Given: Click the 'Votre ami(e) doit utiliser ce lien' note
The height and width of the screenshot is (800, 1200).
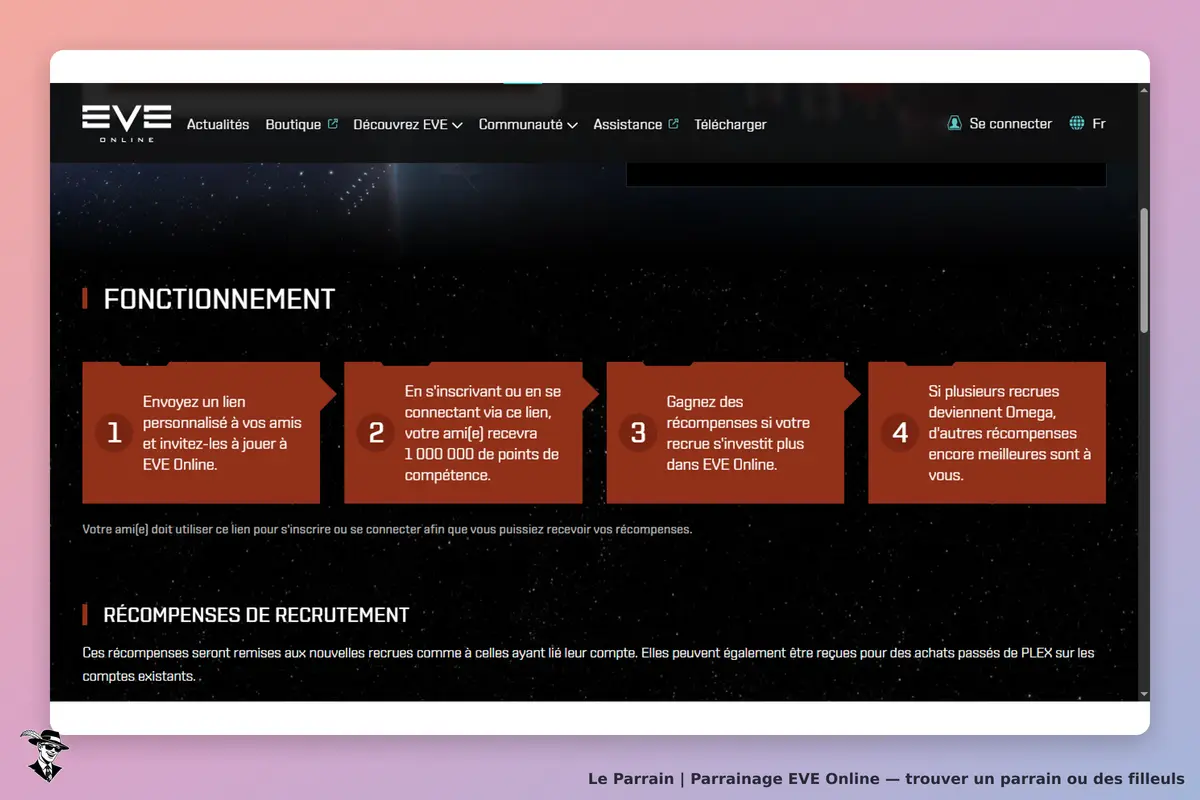Looking at the screenshot, I should (387, 529).
